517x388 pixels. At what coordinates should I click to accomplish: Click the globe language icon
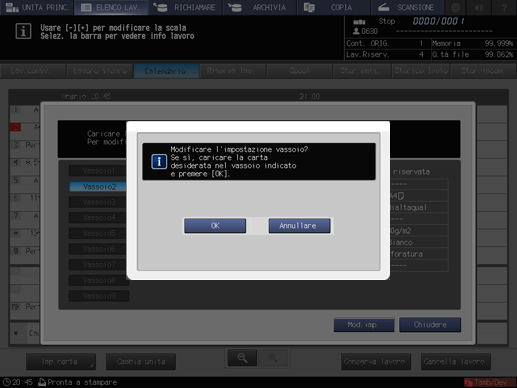pyautogui.click(x=456, y=7)
